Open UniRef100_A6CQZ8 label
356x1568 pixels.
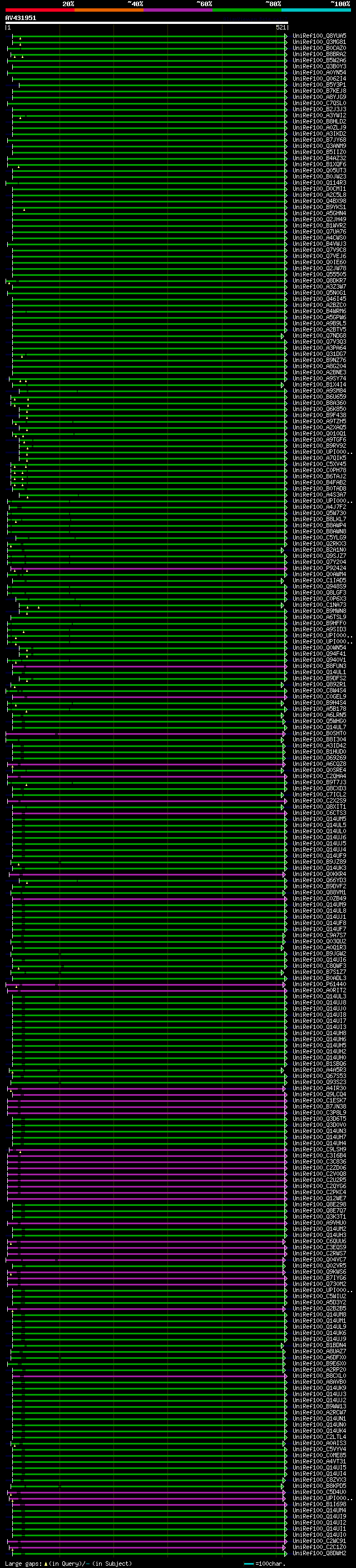pyautogui.click(x=319, y=764)
